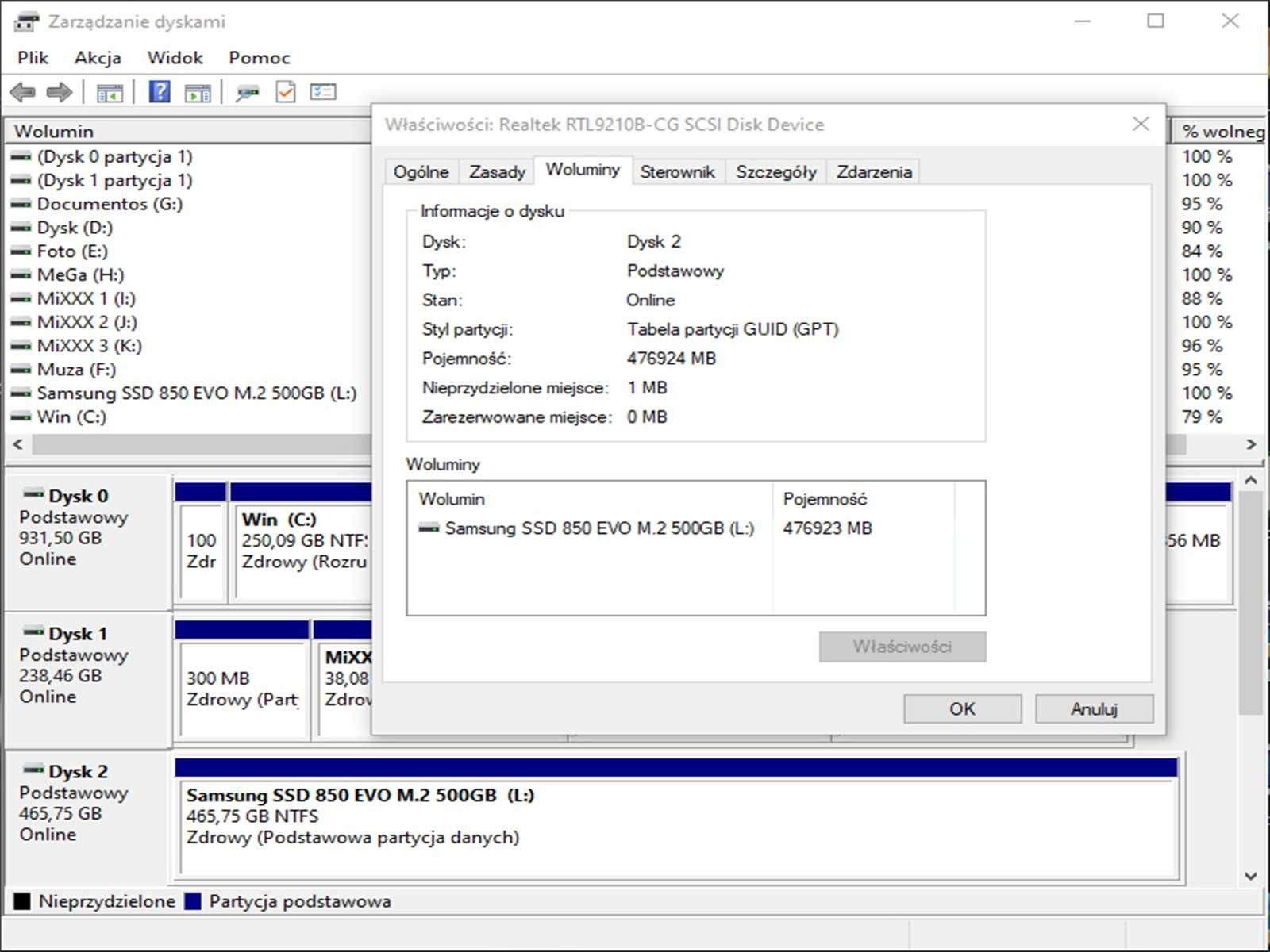
Task: Open the Help question-mark toolbar icon
Action: point(160,92)
